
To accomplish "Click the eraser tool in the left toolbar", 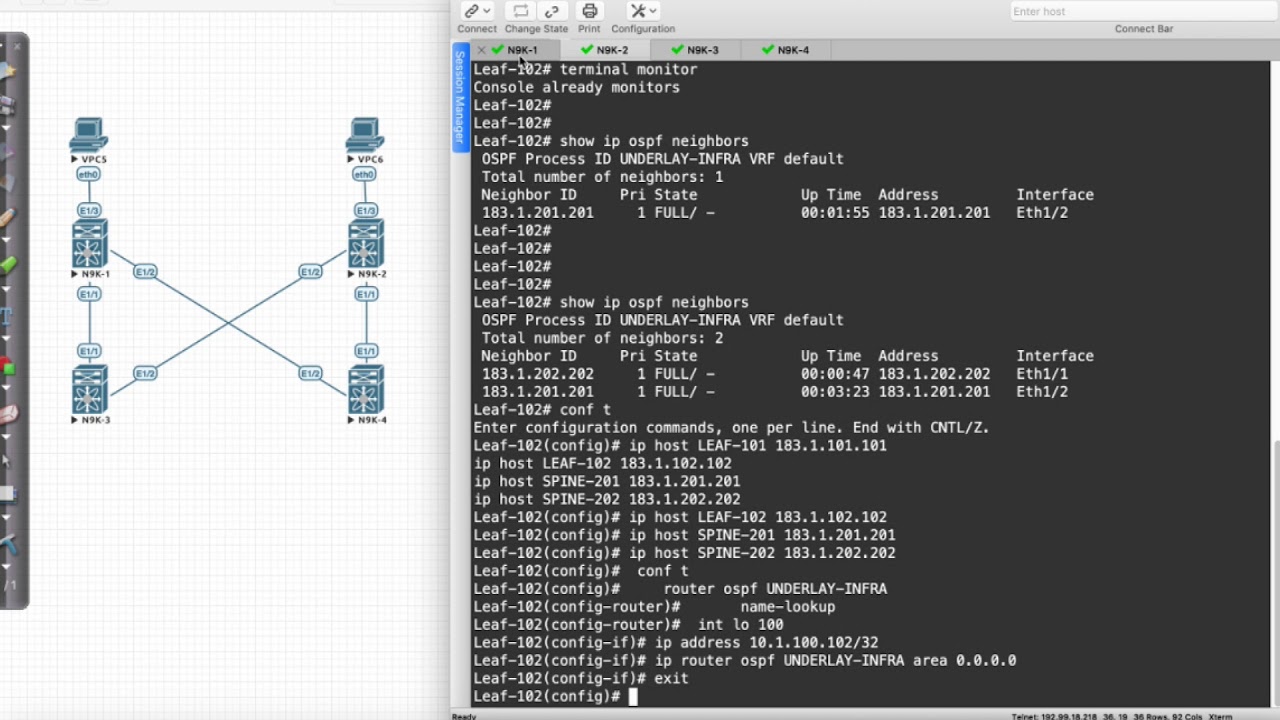I will [x=7, y=414].
